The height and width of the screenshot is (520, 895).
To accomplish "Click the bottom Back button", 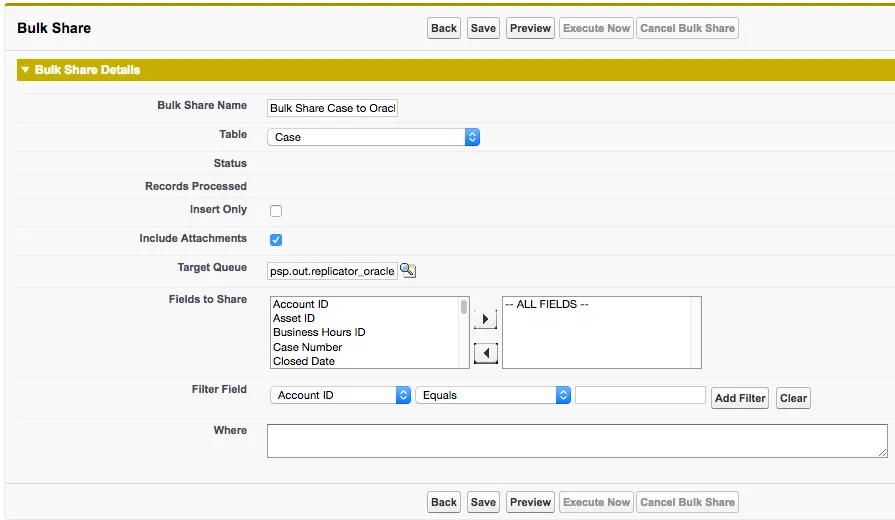I will [x=444, y=502].
